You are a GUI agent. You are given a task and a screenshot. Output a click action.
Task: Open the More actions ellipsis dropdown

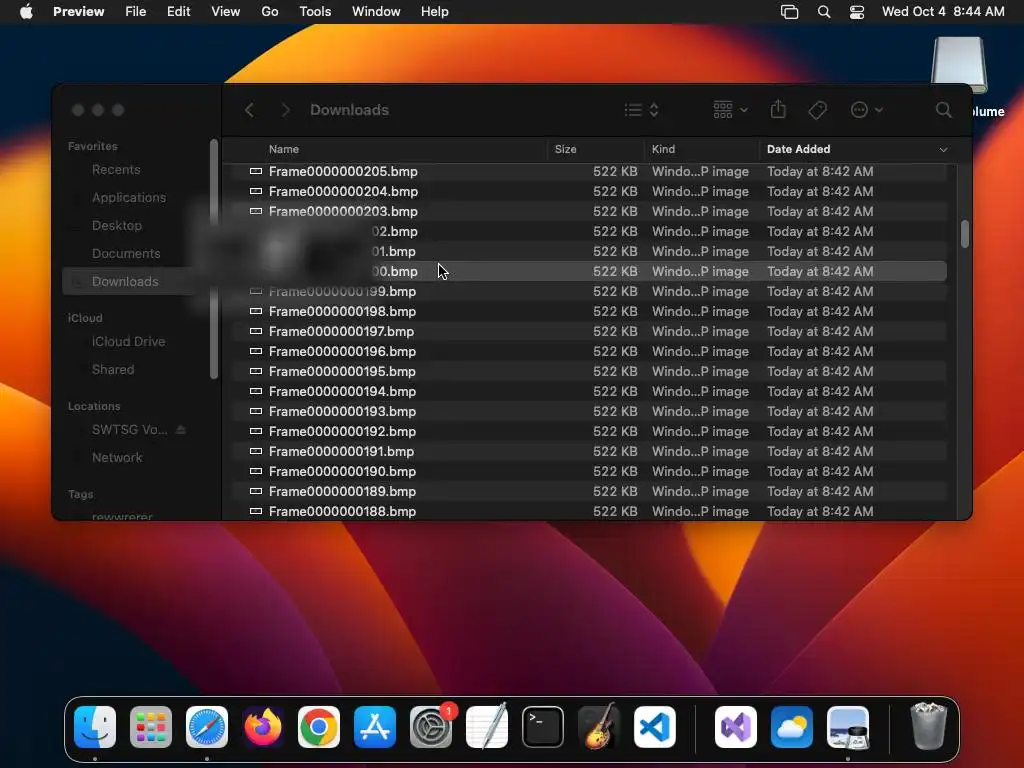(x=867, y=110)
